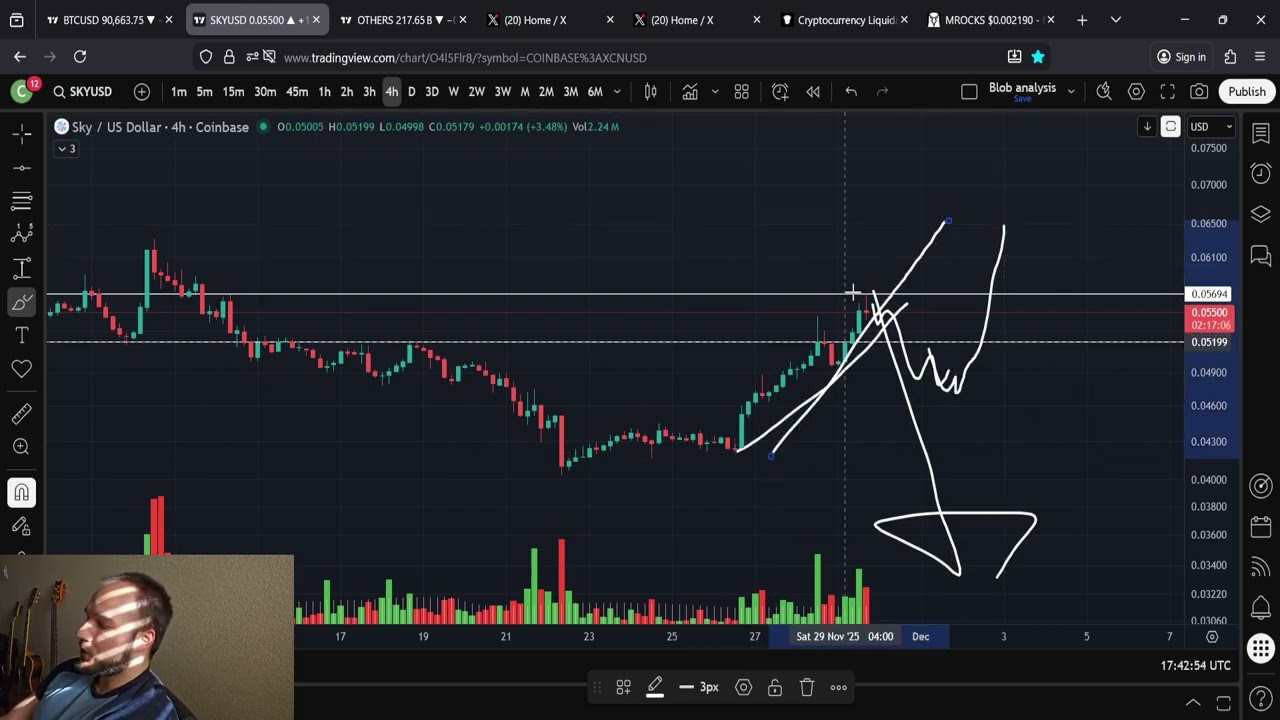Select the trend line tool

pyautogui.click(x=21, y=167)
